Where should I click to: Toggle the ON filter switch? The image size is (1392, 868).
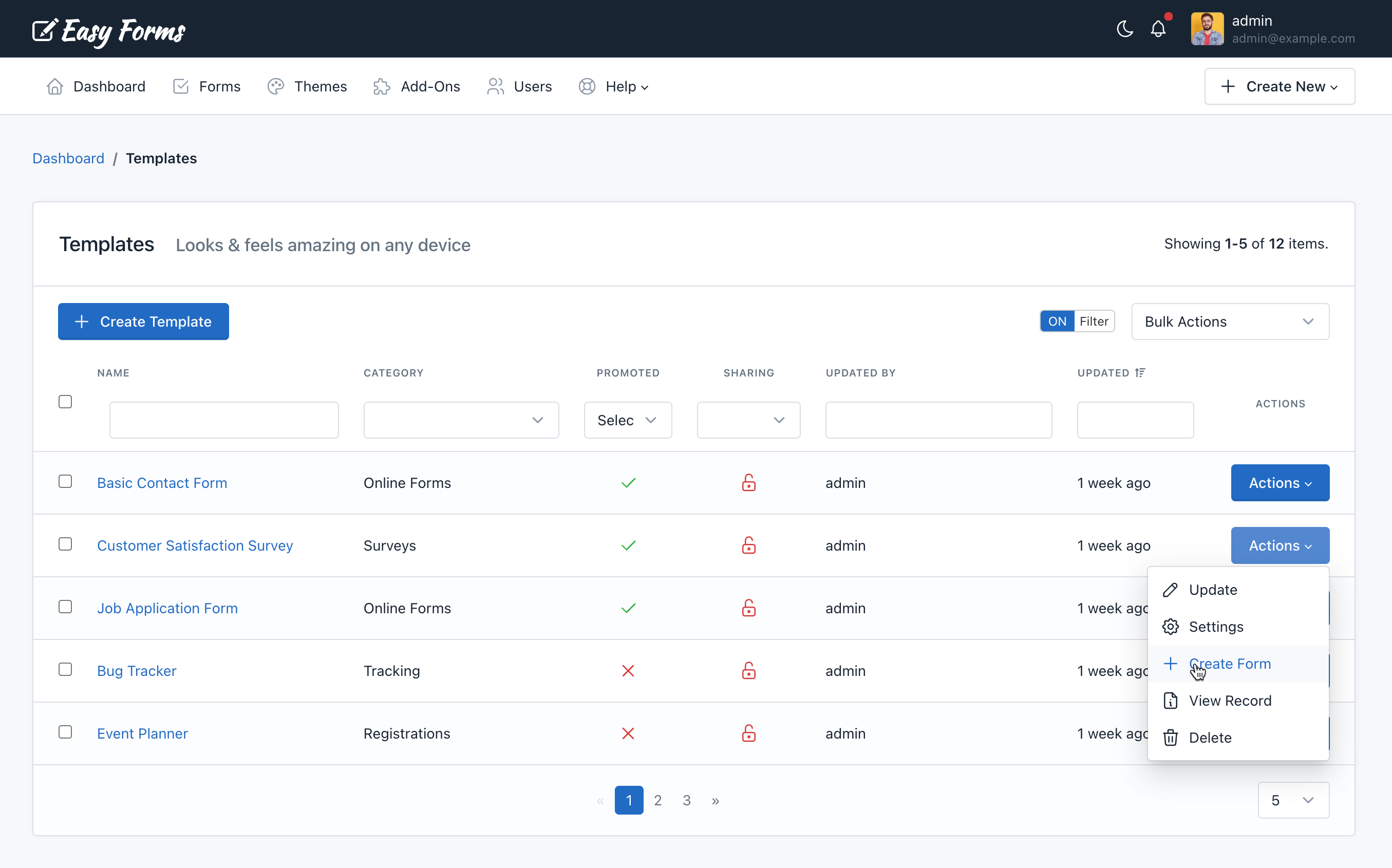tap(1058, 321)
